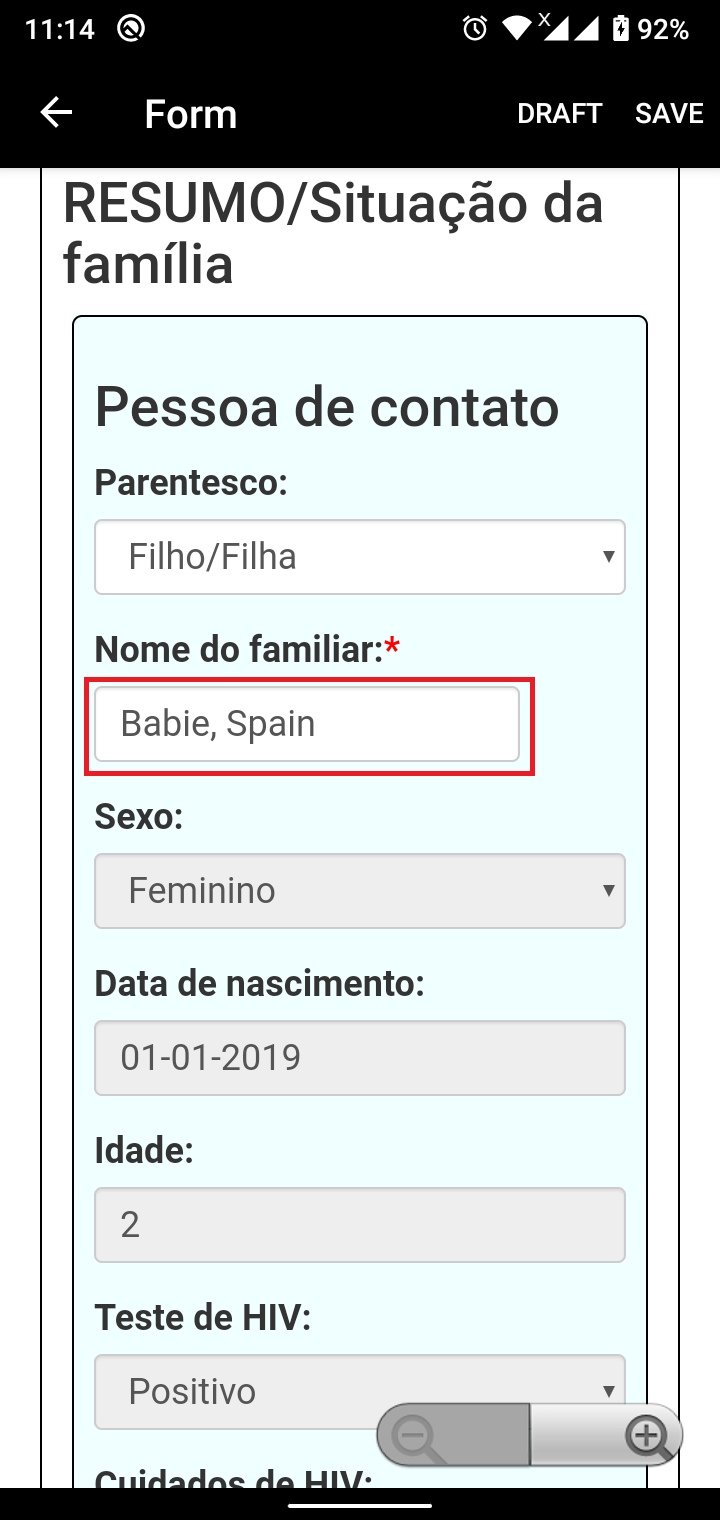Tap the Wi-Fi signal status icon

tap(519, 29)
